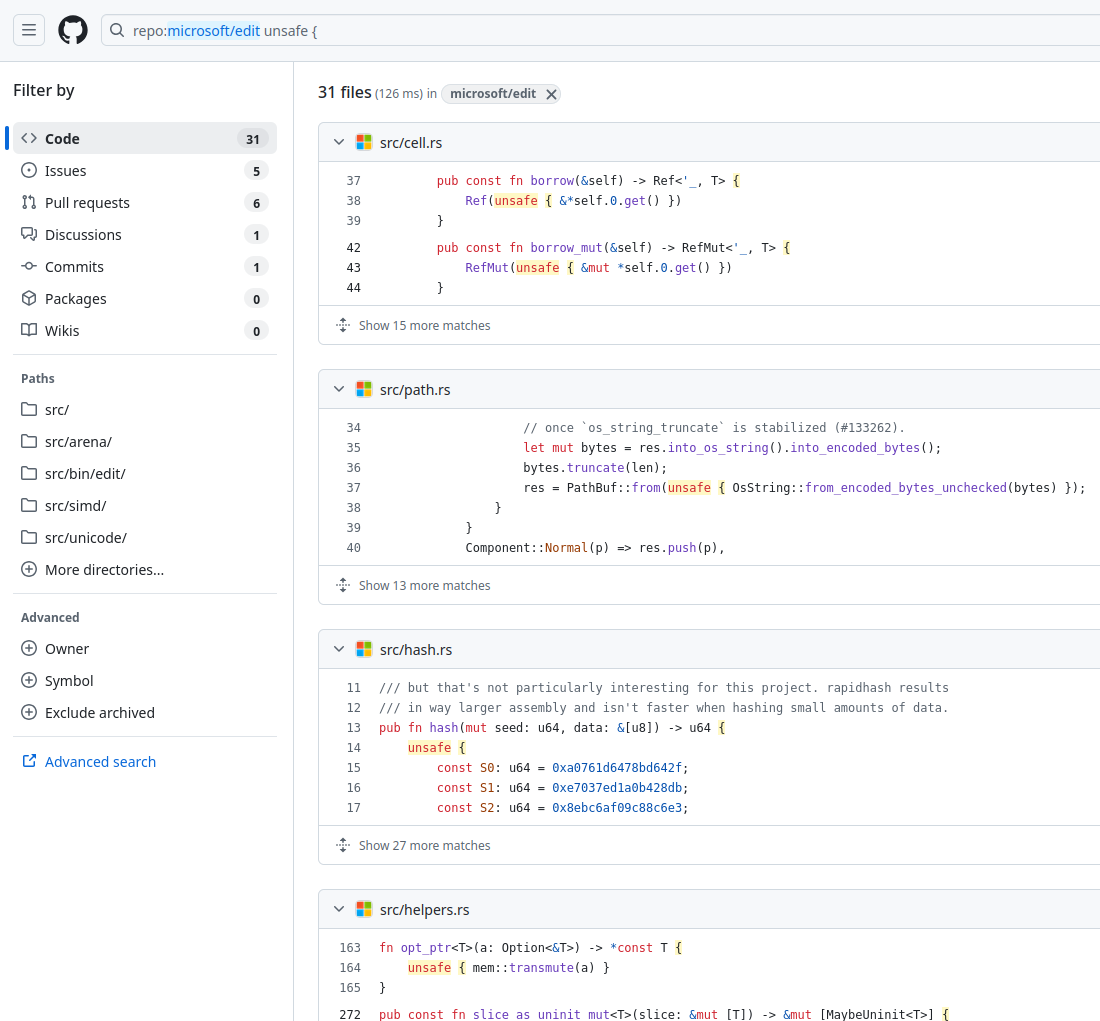Viewport: 1100px width, 1021px height.
Task: Open the src/cell.rs file link
Action: pos(411,142)
